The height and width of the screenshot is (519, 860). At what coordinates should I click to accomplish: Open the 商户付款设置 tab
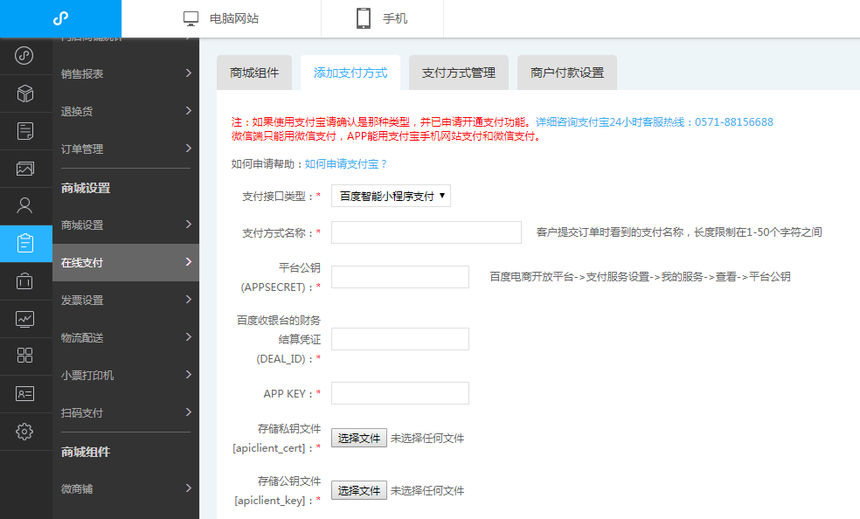567,72
